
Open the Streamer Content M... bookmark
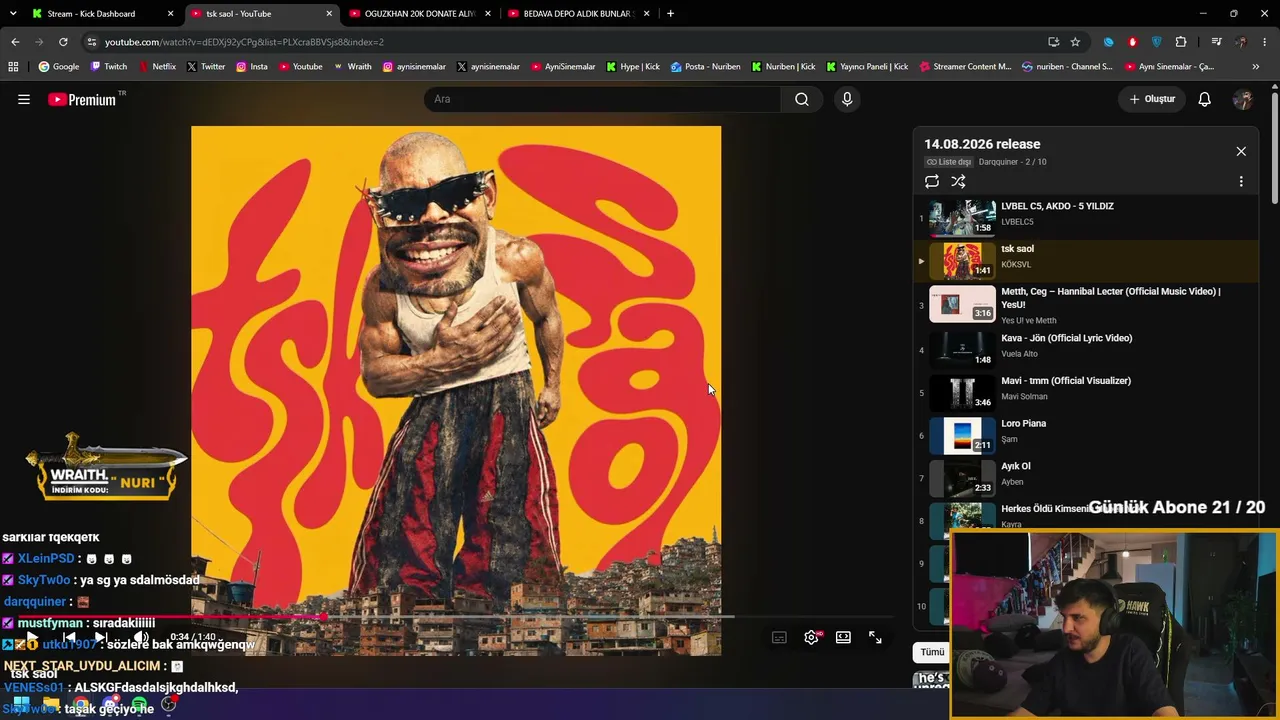tap(965, 67)
